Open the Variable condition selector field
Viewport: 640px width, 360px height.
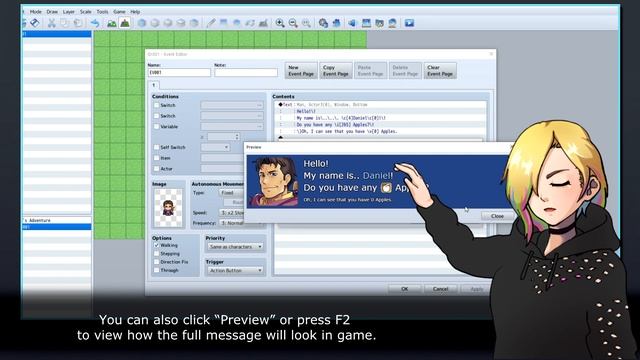232,127
